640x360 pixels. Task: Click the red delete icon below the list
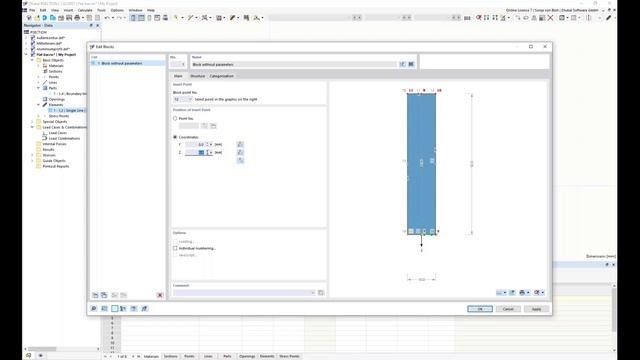coord(160,295)
